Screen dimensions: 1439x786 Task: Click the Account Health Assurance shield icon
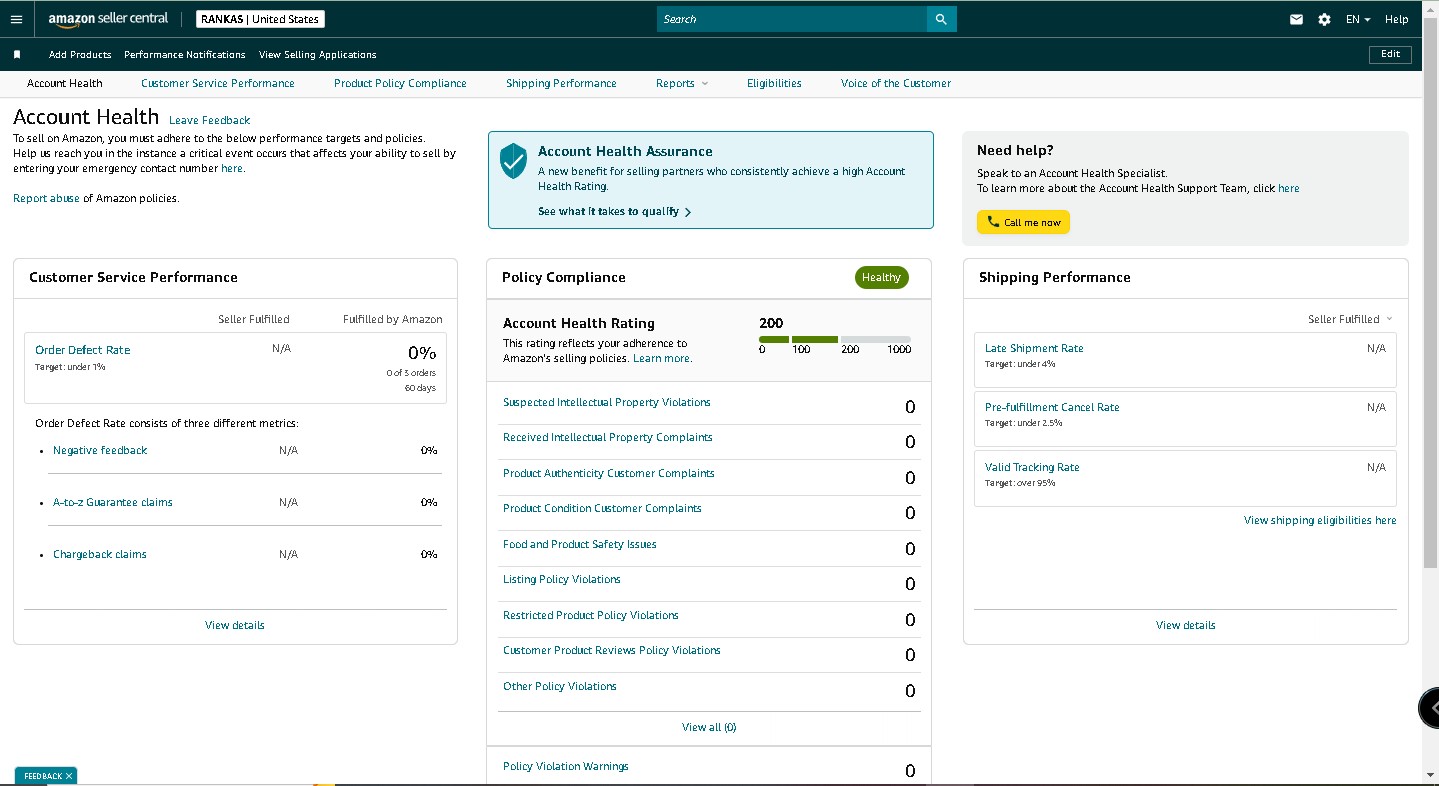[x=513, y=161]
